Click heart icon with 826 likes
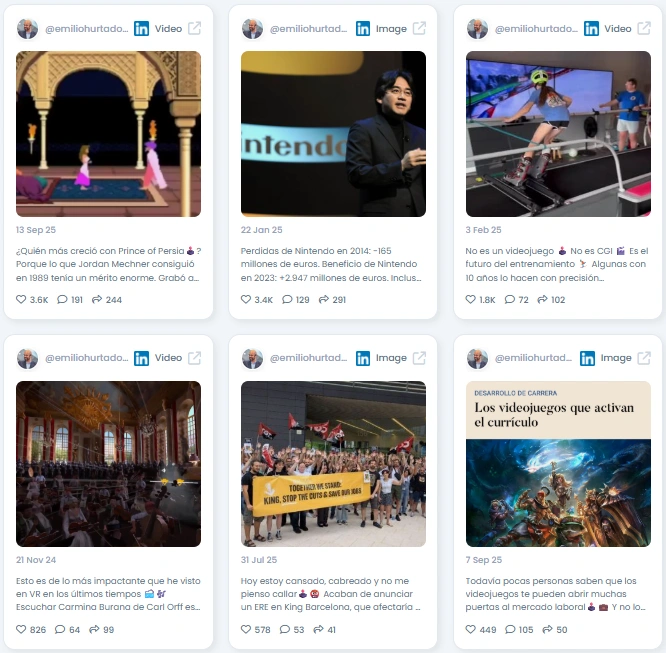Viewport: 666px width, 653px height. click(21, 629)
